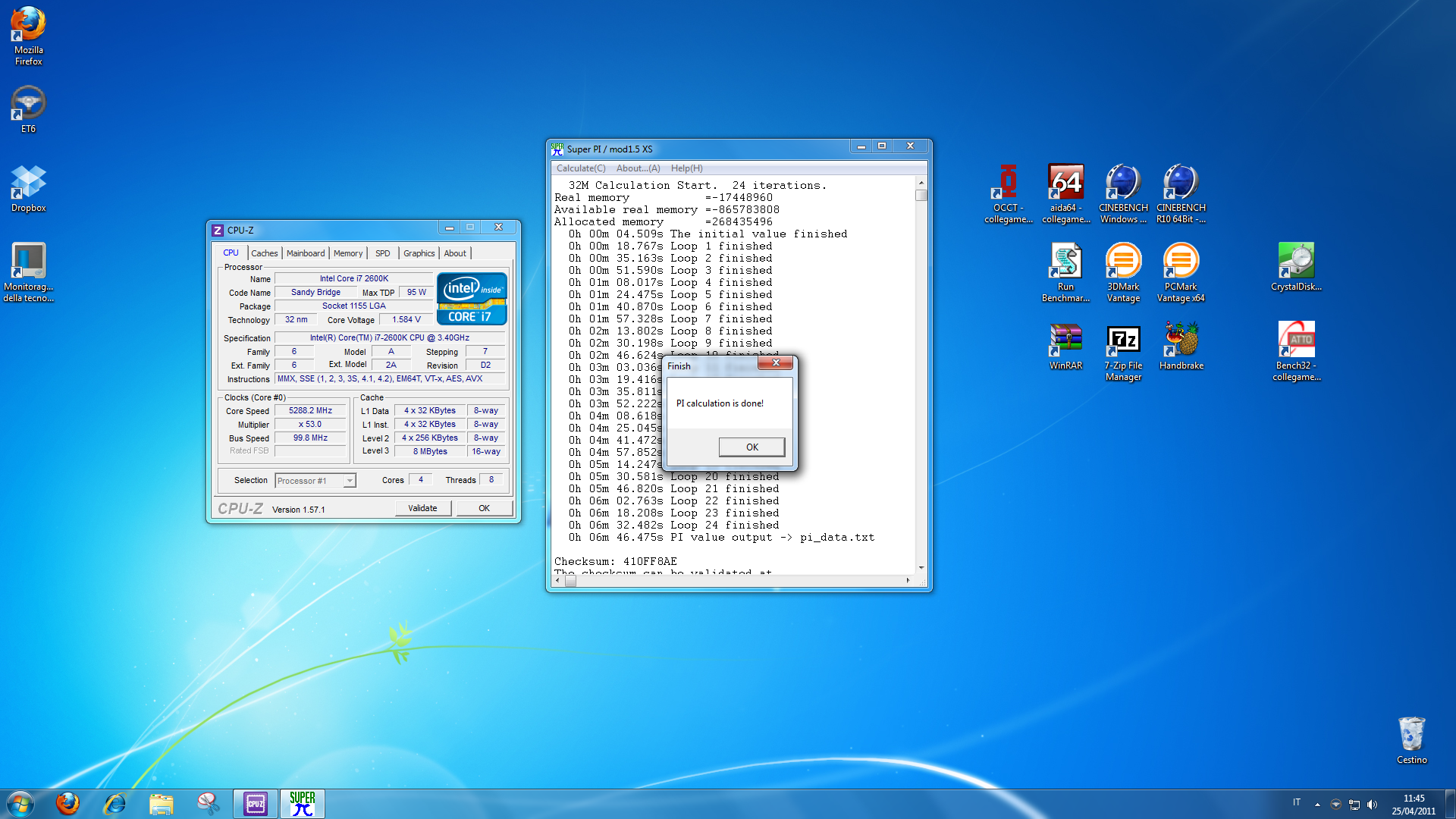Open CrystalDisk desktop icon
Image resolution: width=1456 pixels, height=819 pixels.
[x=1296, y=262]
